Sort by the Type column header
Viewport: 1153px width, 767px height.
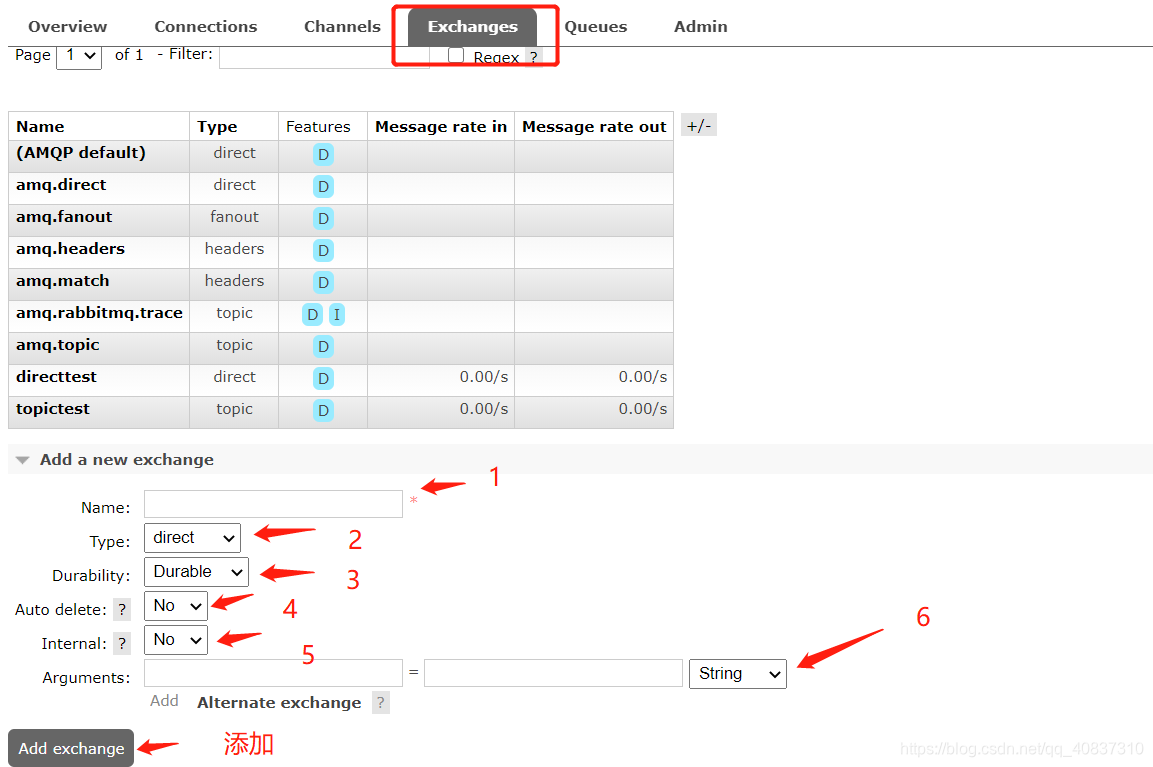pos(217,126)
